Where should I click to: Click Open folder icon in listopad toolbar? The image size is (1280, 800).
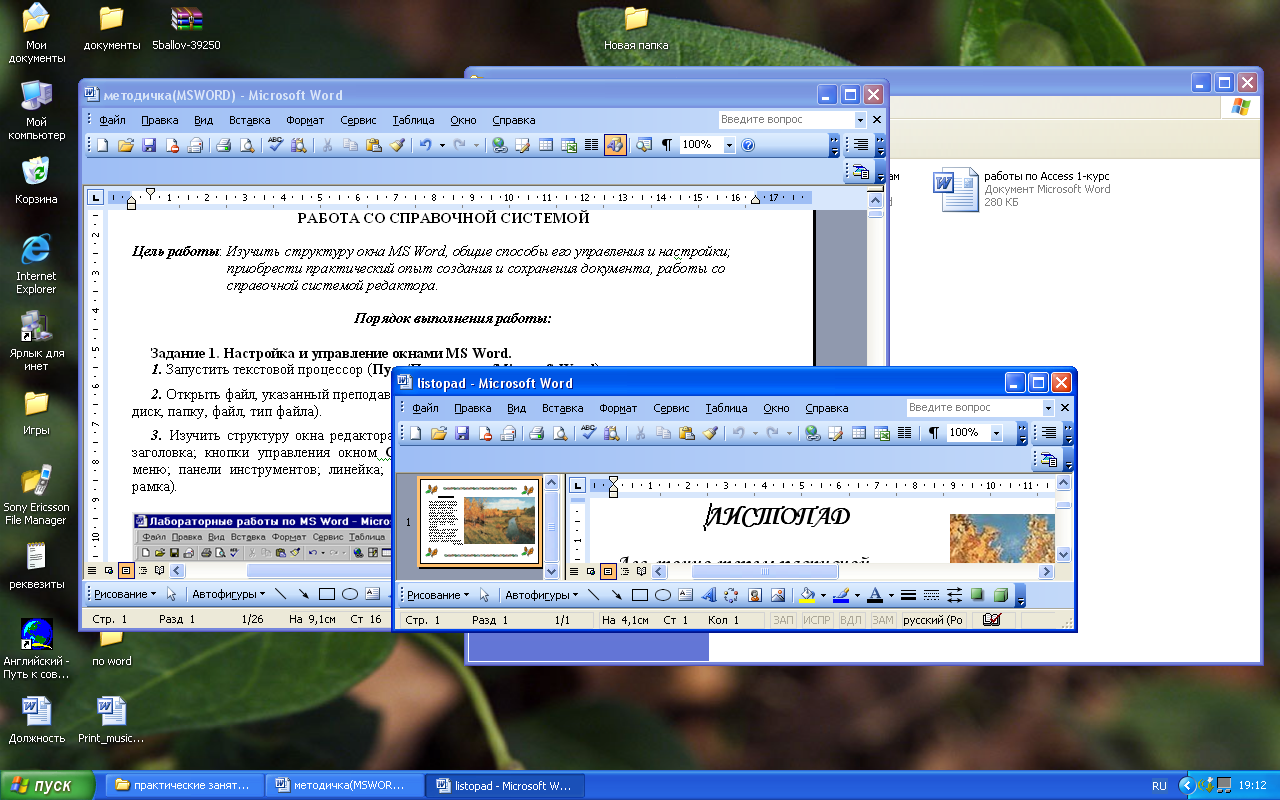click(439, 433)
